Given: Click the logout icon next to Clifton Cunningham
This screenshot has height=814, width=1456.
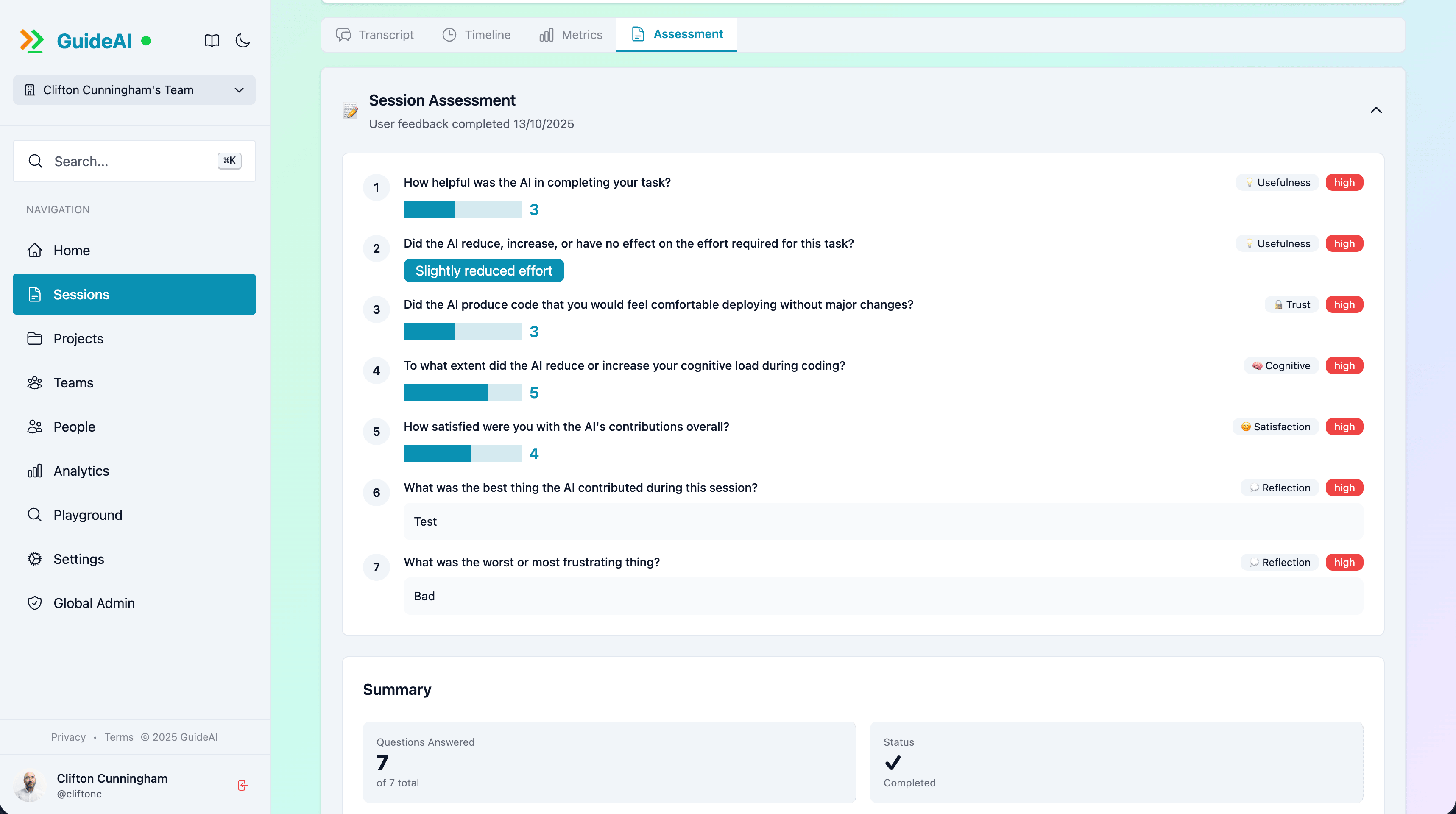Looking at the screenshot, I should point(243,785).
